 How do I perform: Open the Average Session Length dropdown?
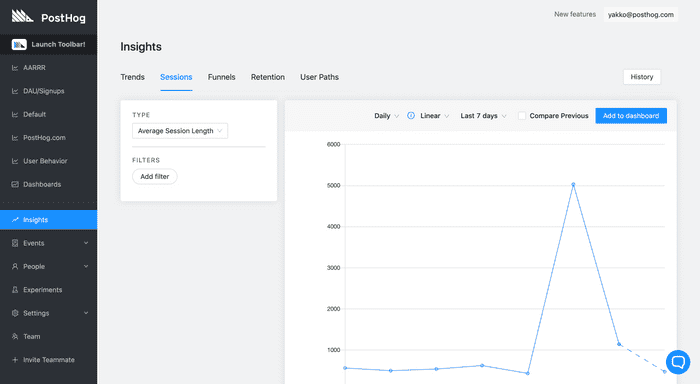[180, 131]
